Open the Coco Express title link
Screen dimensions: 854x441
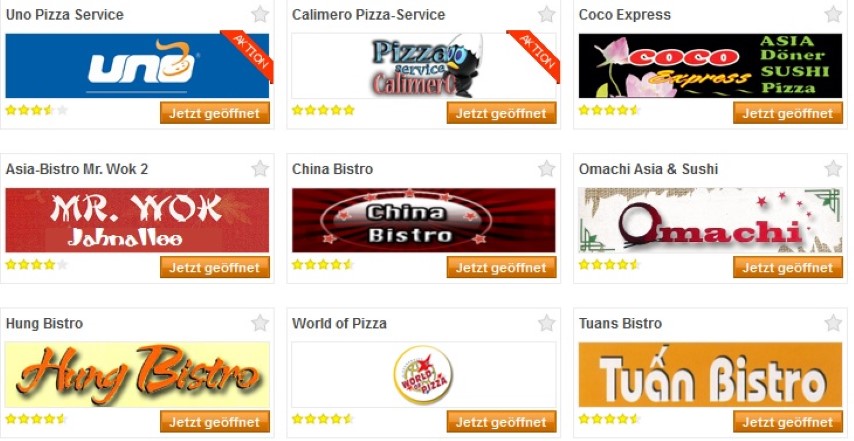click(625, 15)
